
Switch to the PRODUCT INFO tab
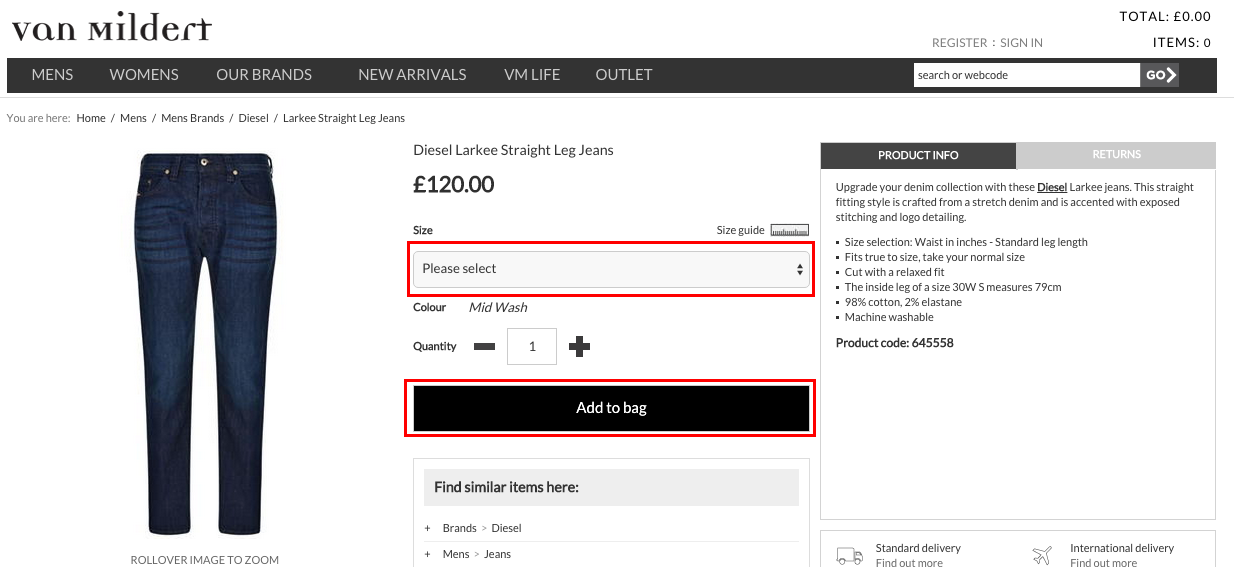tap(918, 155)
